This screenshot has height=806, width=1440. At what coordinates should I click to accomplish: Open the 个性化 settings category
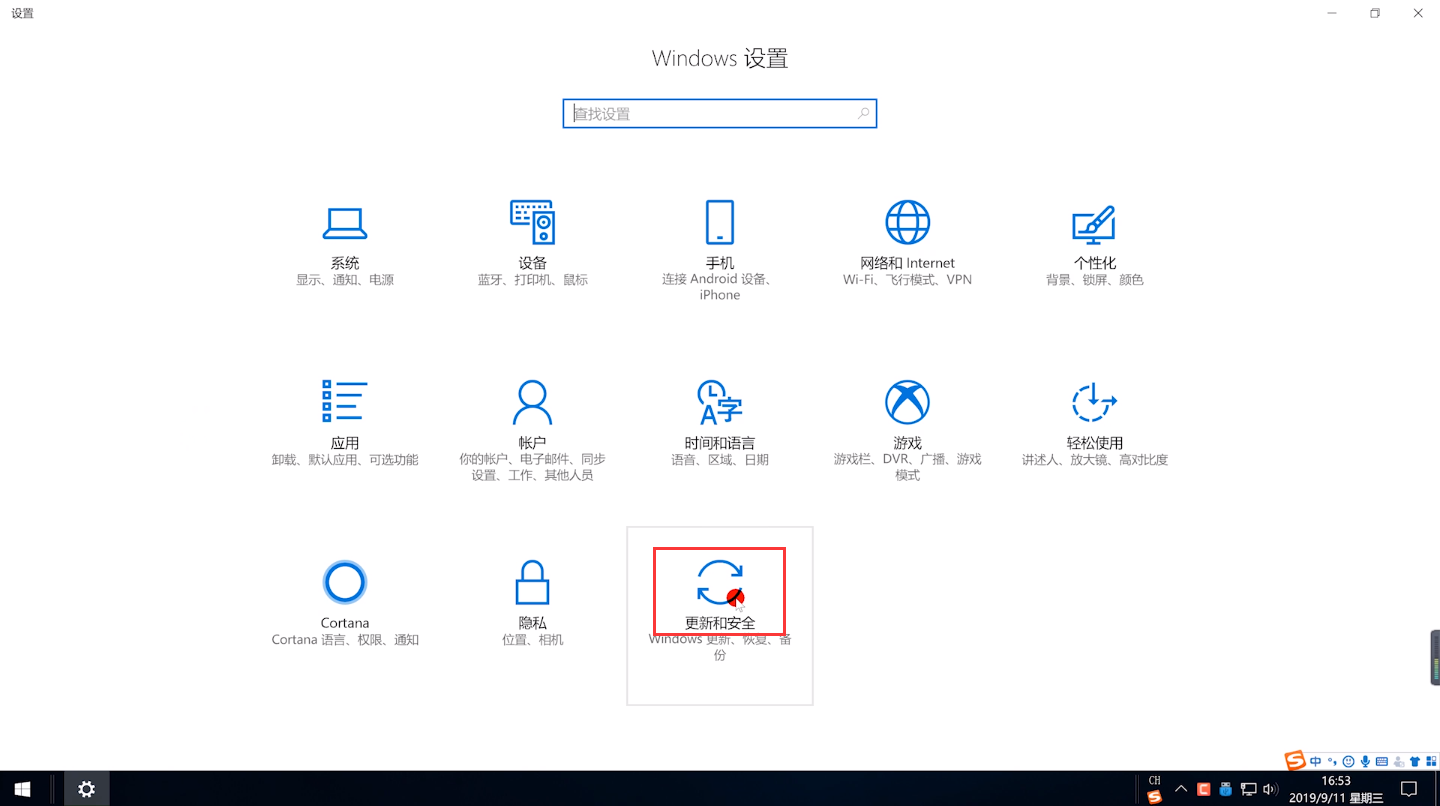(x=1095, y=245)
